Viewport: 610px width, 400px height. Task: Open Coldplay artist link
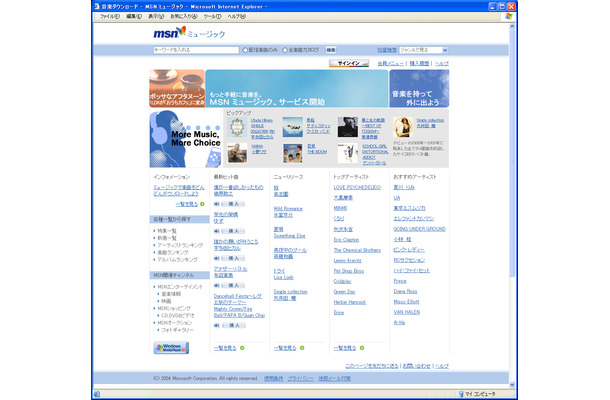pyautogui.click(x=342, y=281)
